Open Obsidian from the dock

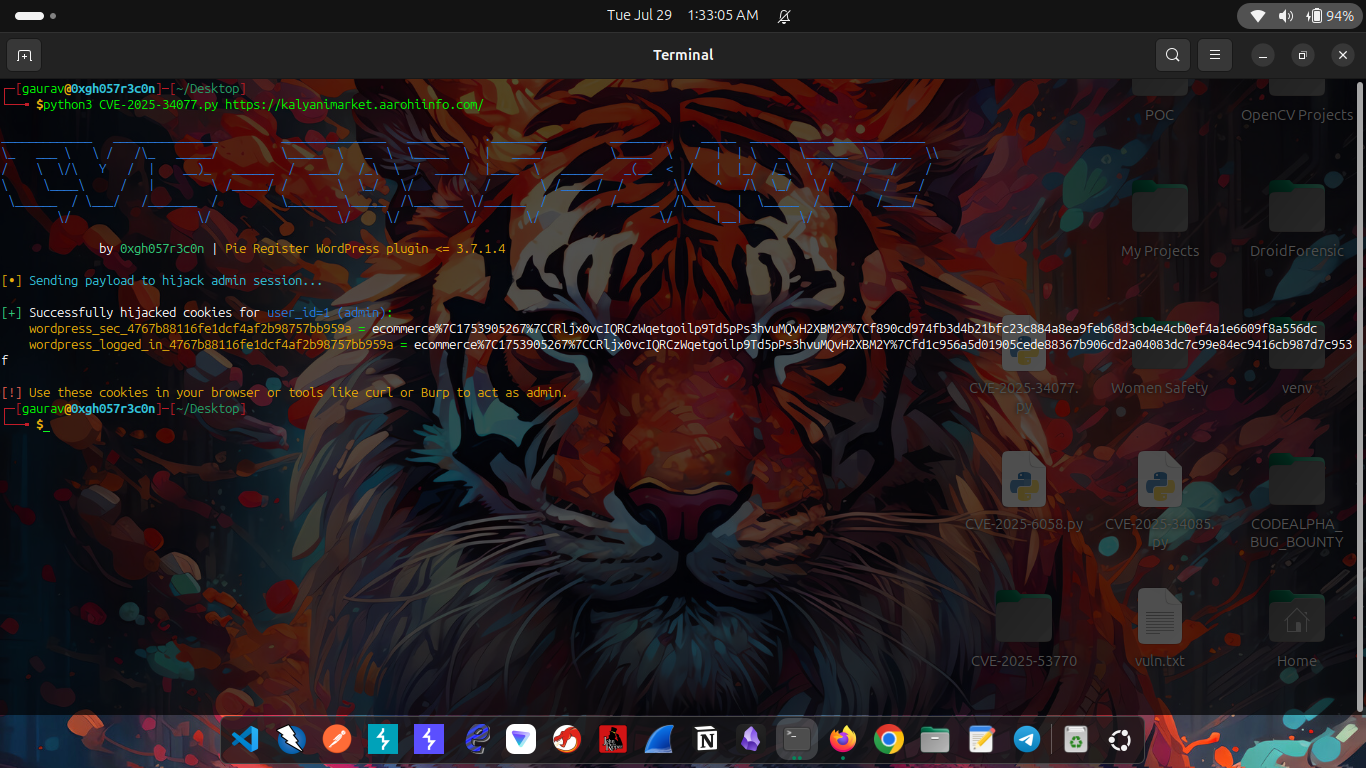[751, 739]
